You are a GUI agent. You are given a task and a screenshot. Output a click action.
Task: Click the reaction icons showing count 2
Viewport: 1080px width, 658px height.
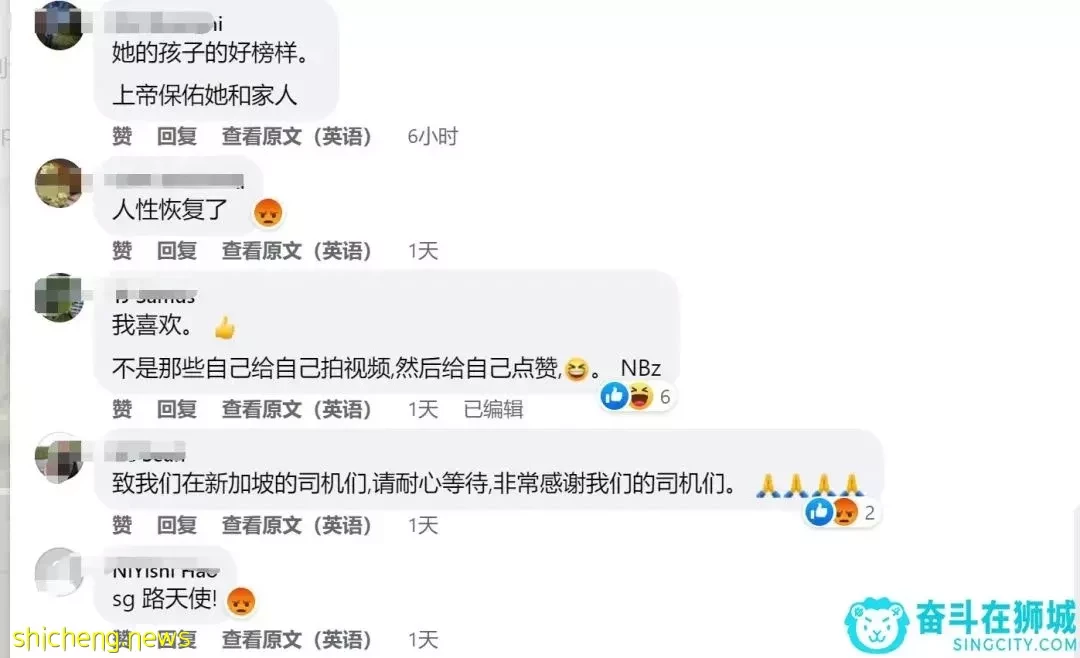(840, 512)
